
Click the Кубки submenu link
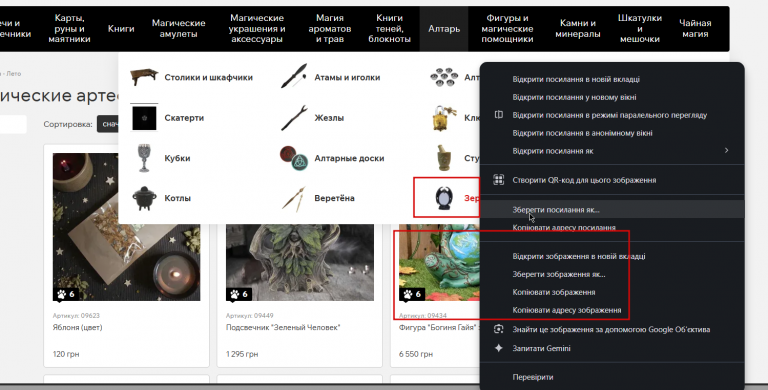point(177,158)
